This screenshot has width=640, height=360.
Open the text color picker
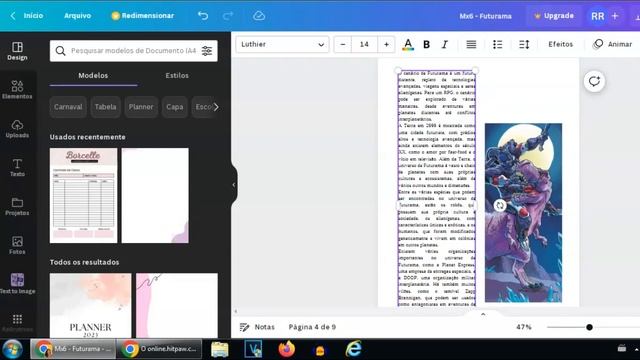point(408,44)
